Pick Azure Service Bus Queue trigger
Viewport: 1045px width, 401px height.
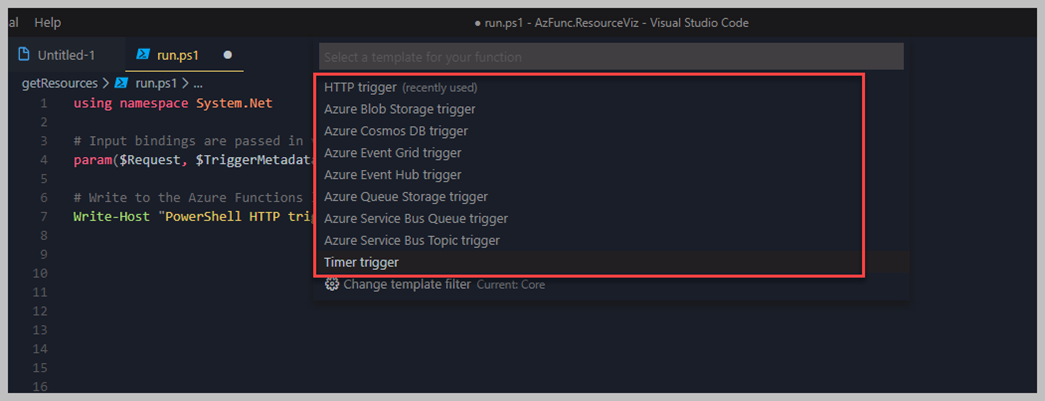pos(611,218)
